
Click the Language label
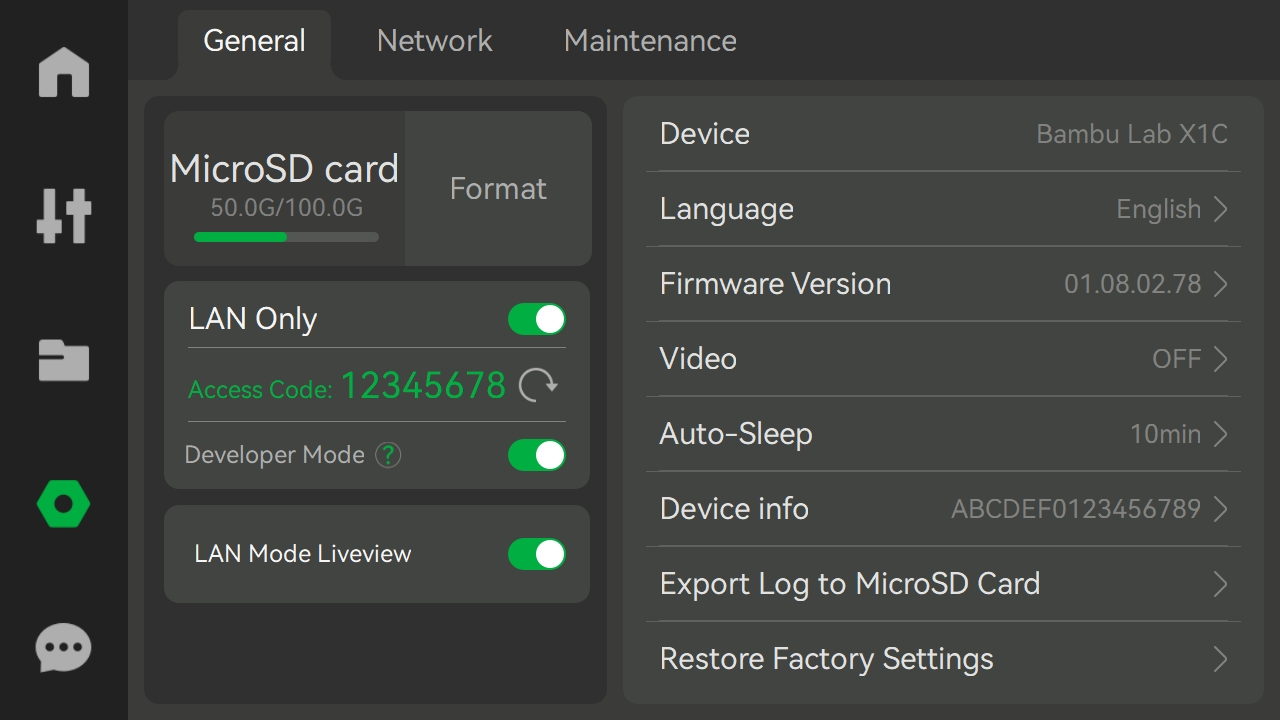727,209
